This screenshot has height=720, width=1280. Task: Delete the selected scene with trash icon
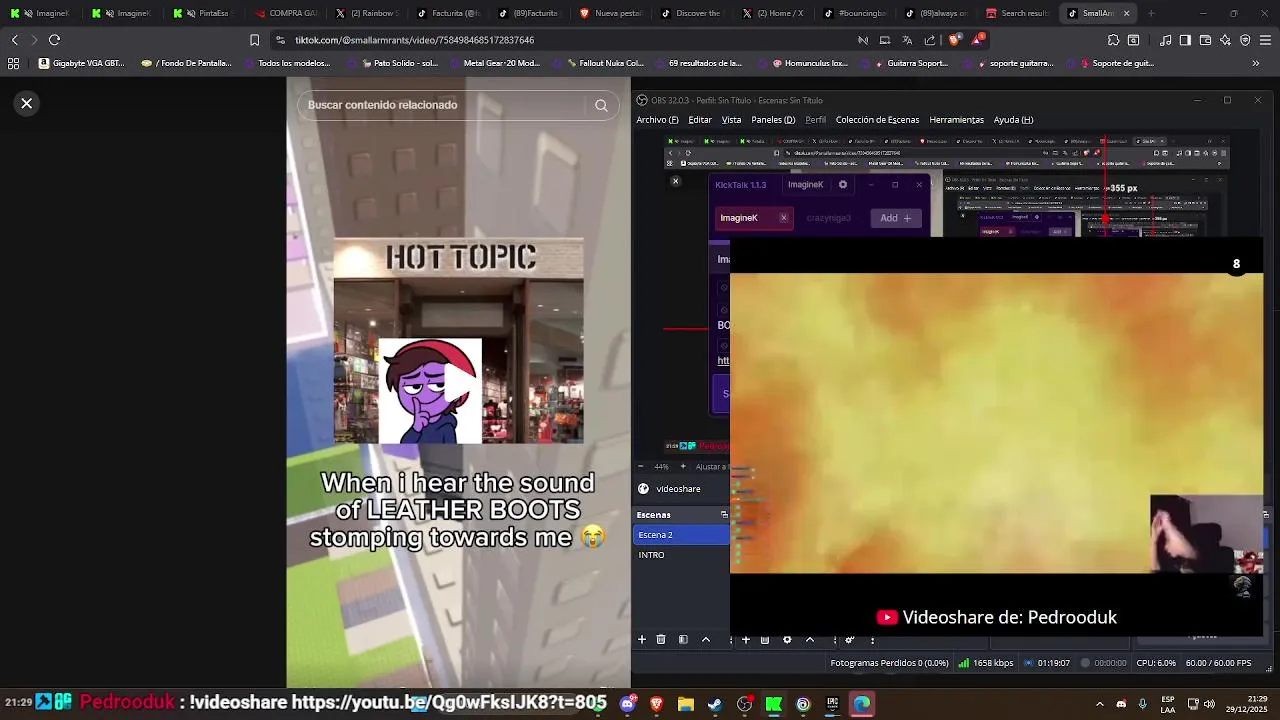tap(661, 640)
